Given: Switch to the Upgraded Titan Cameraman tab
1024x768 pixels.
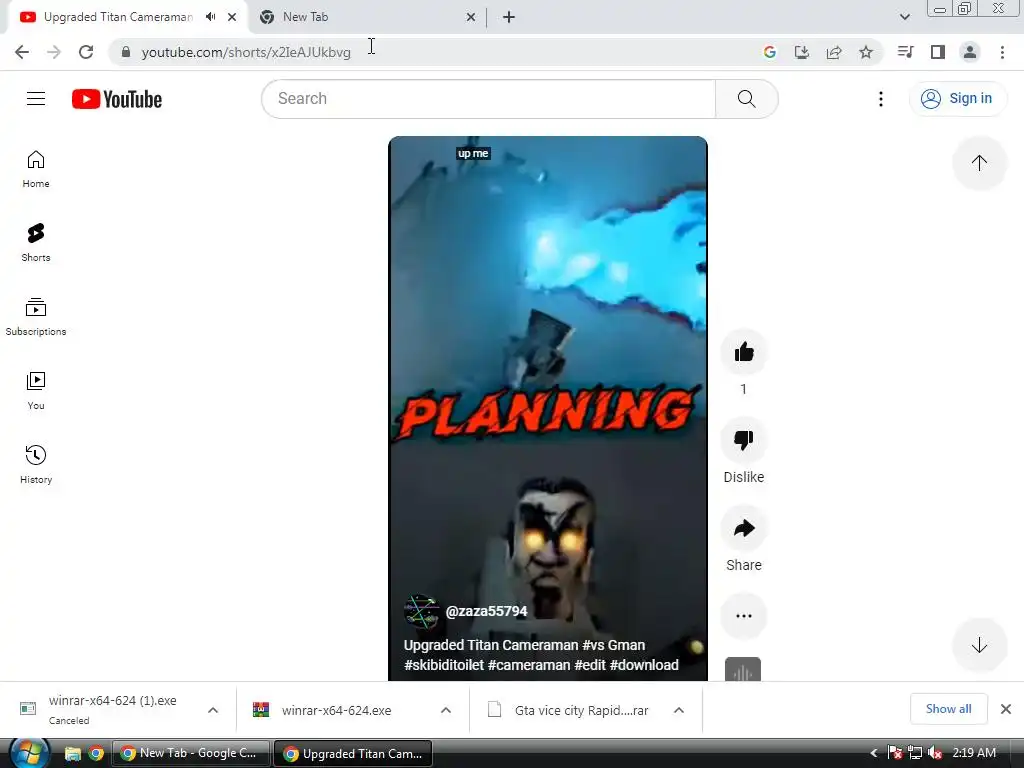Looking at the screenshot, I should tap(118, 17).
